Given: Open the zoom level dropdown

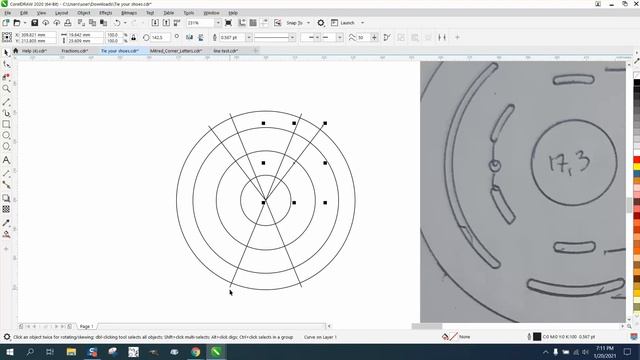Looking at the screenshot, I should [x=218, y=23].
